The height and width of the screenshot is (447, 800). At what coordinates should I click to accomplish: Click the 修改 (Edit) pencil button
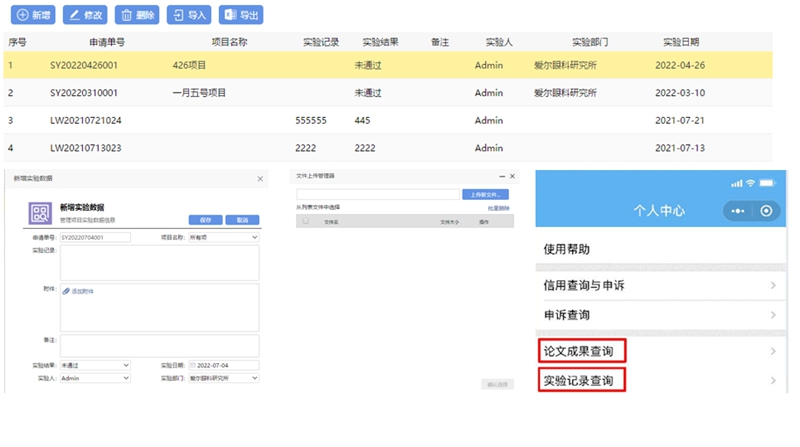pyautogui.click(x=85, y=15)
